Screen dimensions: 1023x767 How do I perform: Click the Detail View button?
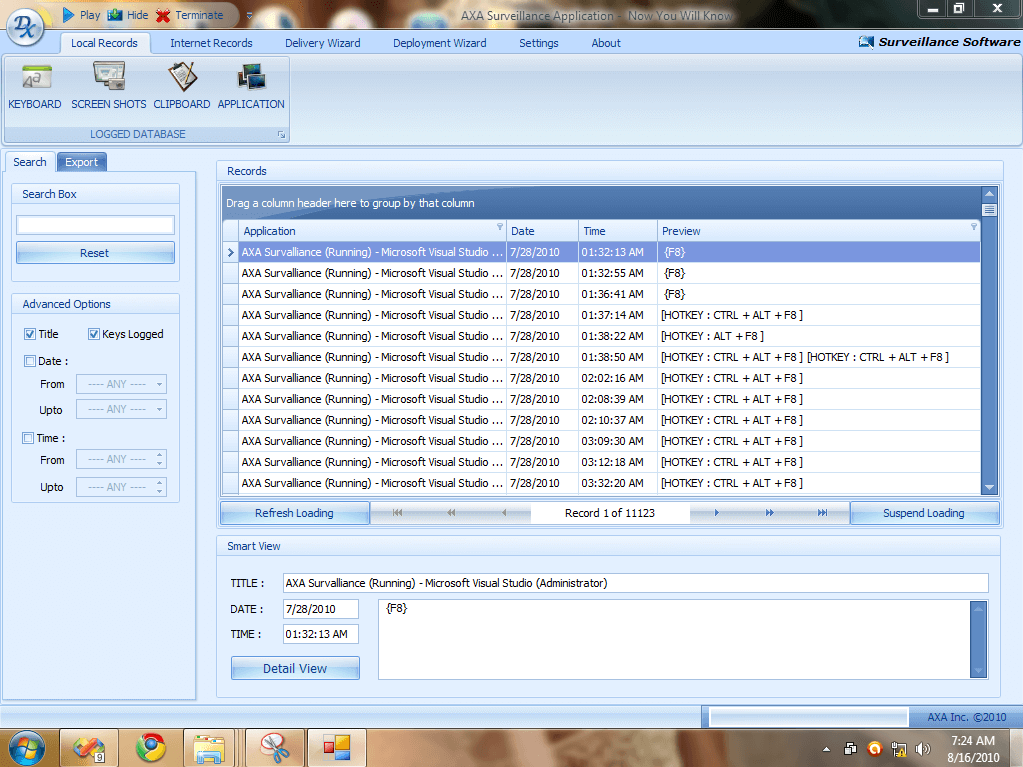point(295,668)
